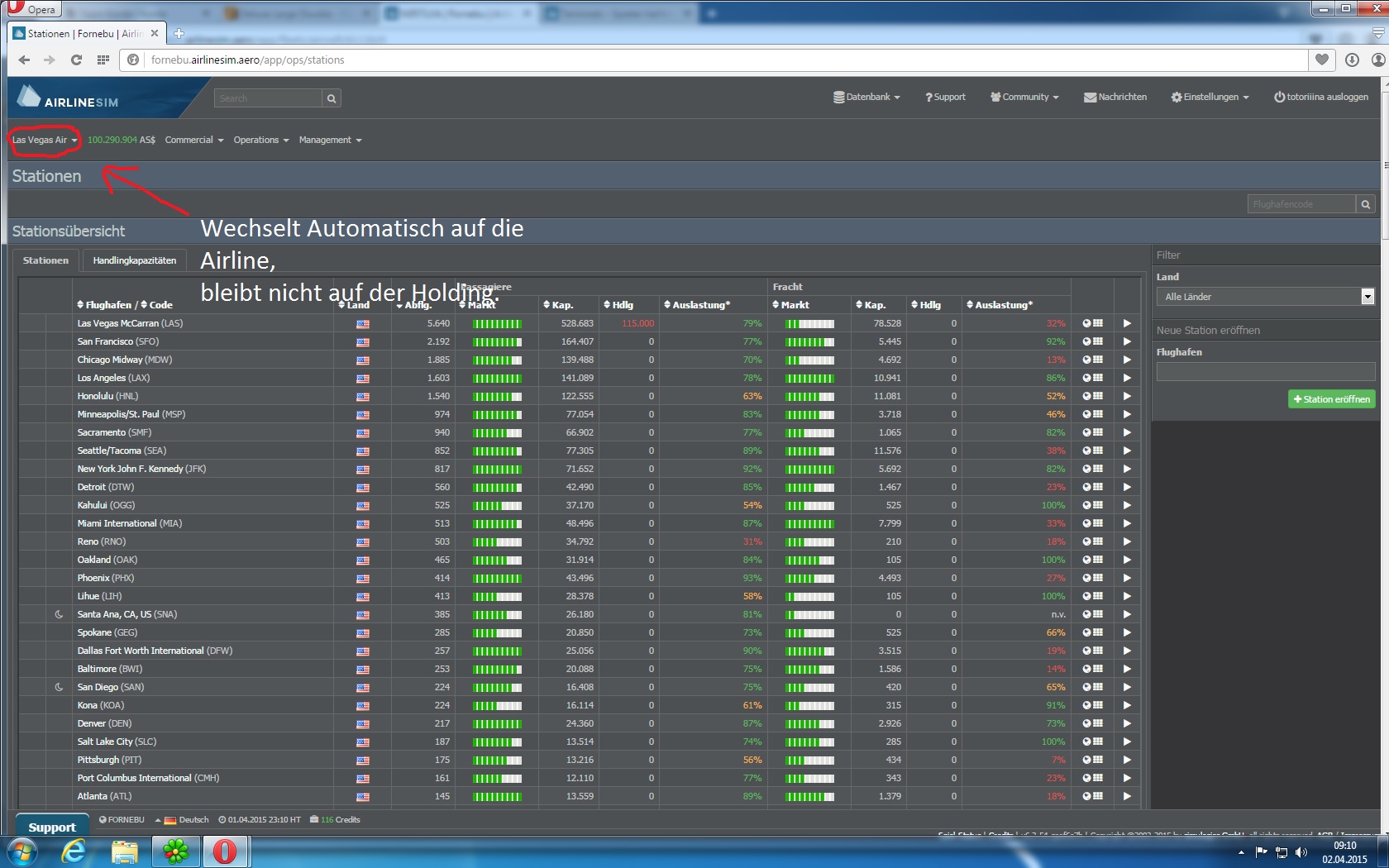The width and height of the screenshot is (1389, 868).
Task: Switch to the Handlingkapazitäten tab
Action: click(134, 260)
